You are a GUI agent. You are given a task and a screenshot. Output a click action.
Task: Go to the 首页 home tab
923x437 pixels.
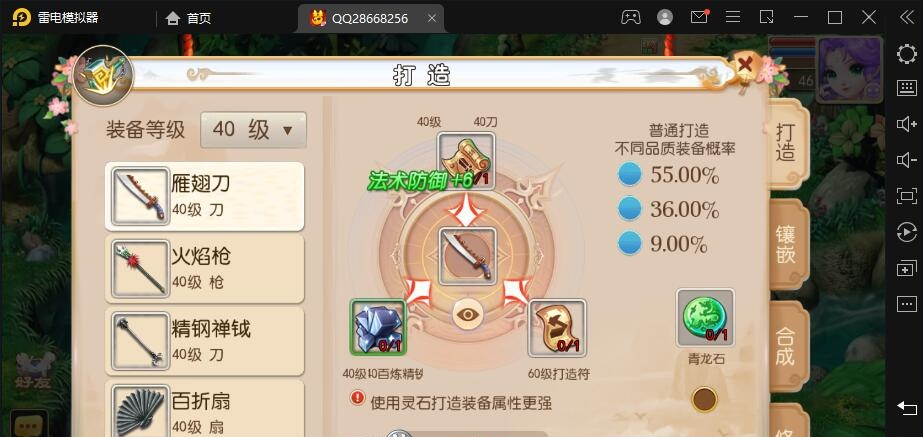[x=188, y=18]
